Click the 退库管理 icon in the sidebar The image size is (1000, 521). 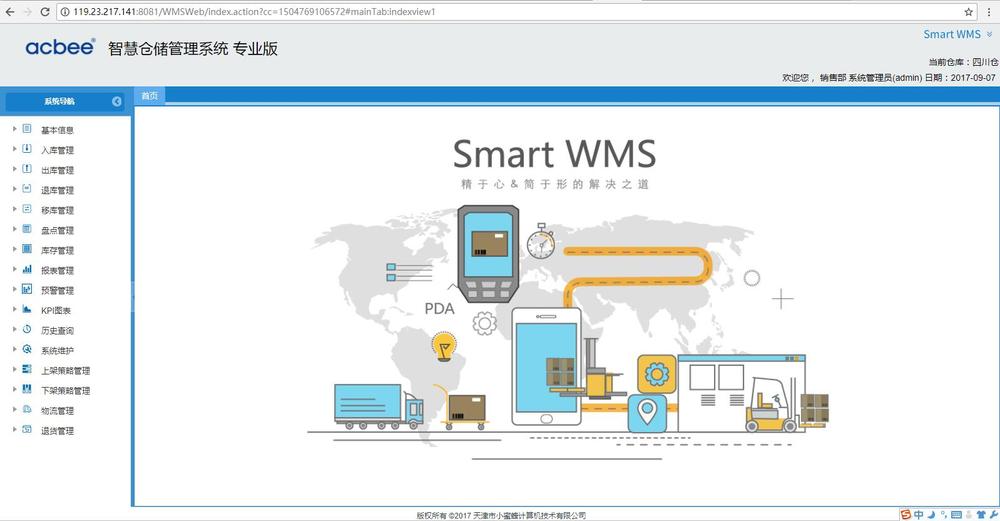27,189
